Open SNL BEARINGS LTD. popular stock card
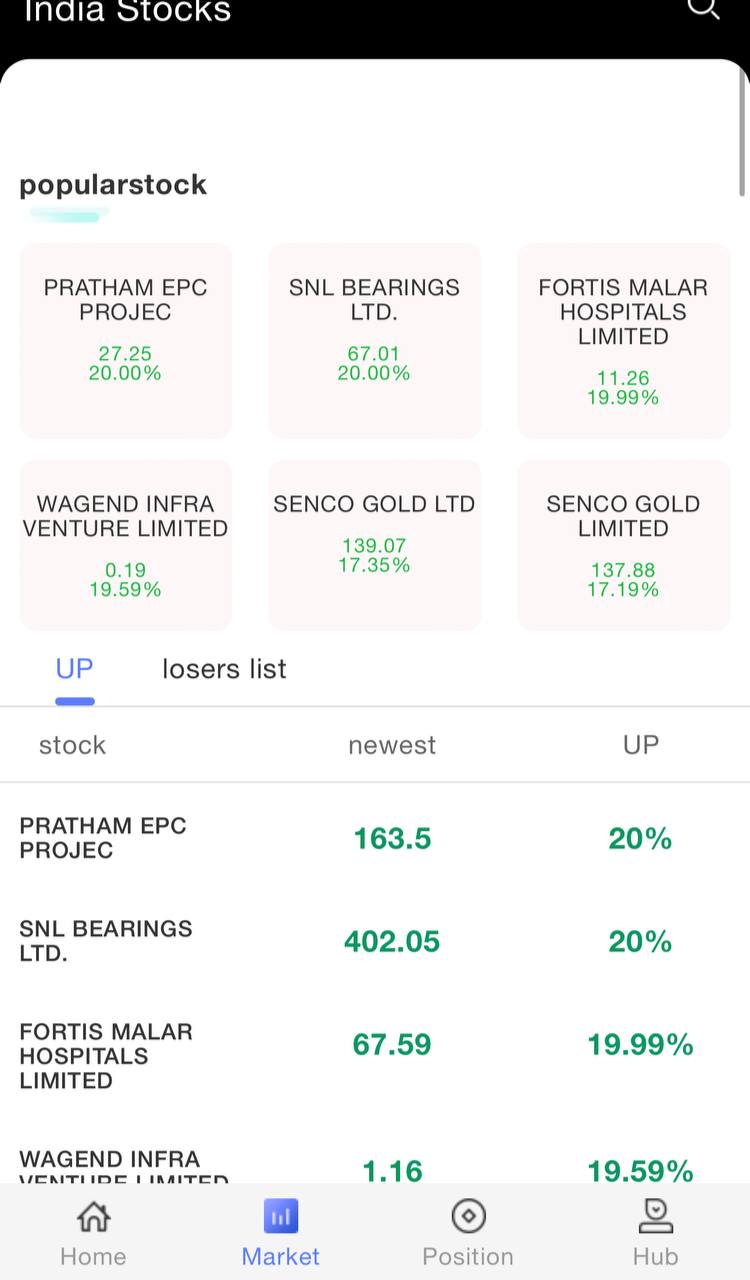 click(374, 340)
